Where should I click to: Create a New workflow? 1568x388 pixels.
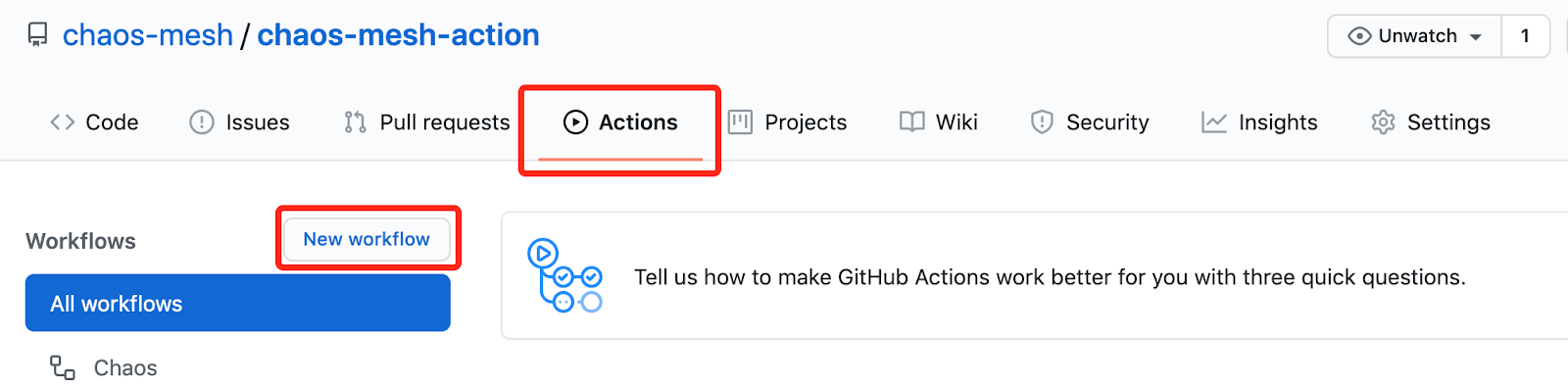[x=367, y=239]
